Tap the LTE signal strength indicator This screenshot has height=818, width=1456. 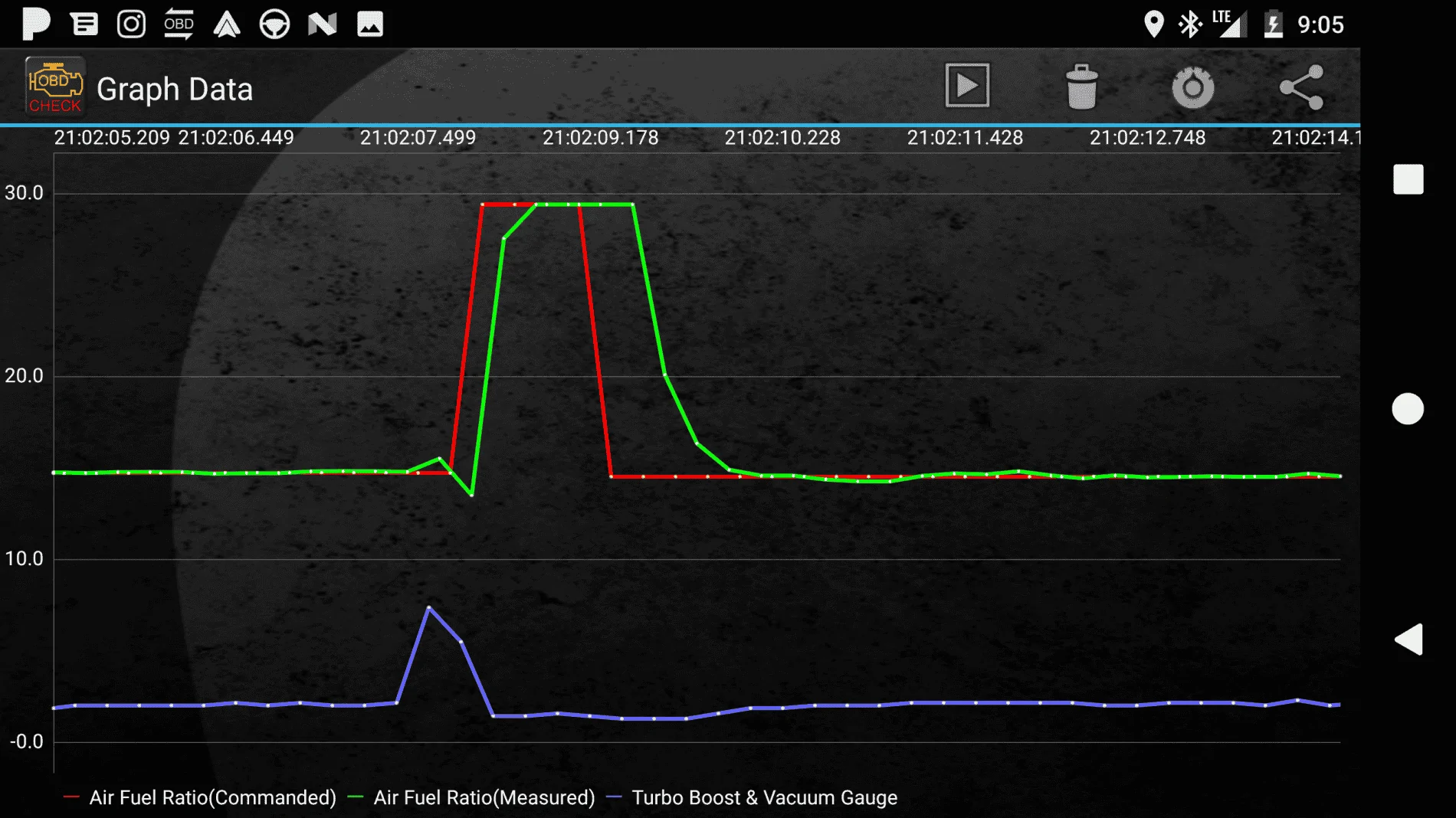coord(1228,24)
